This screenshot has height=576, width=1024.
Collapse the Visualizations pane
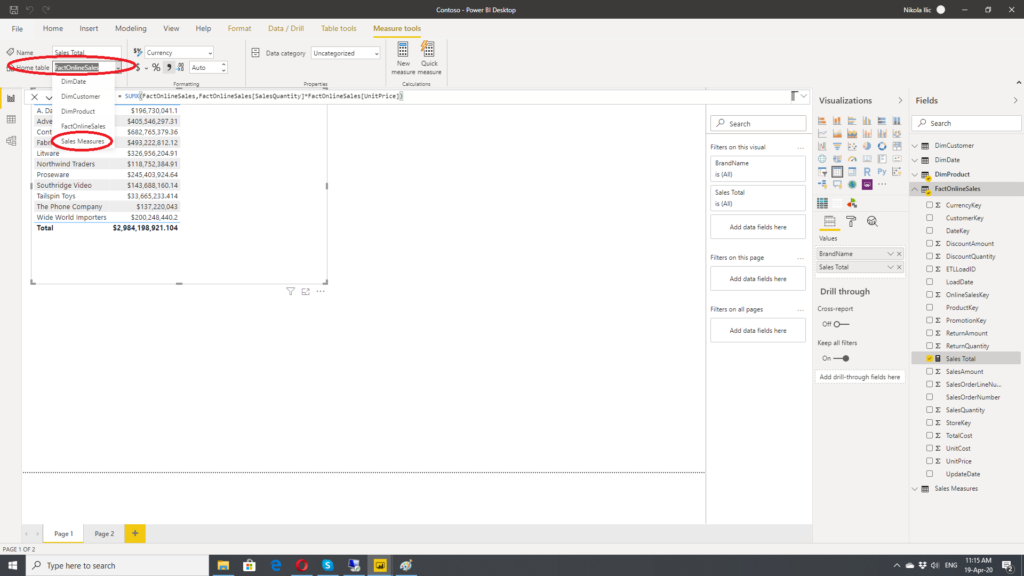[x=900, y=101]
